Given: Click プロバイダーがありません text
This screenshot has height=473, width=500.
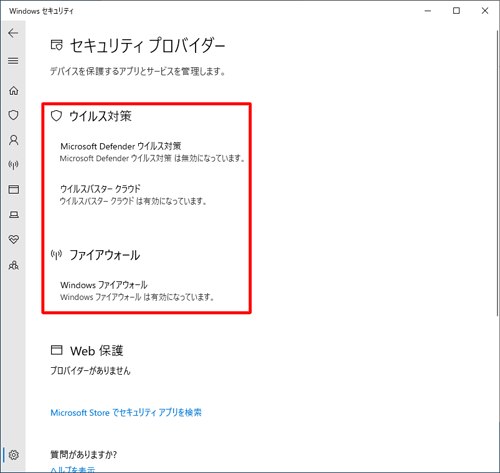Looking at the screenshot, I should pos(90,371).
